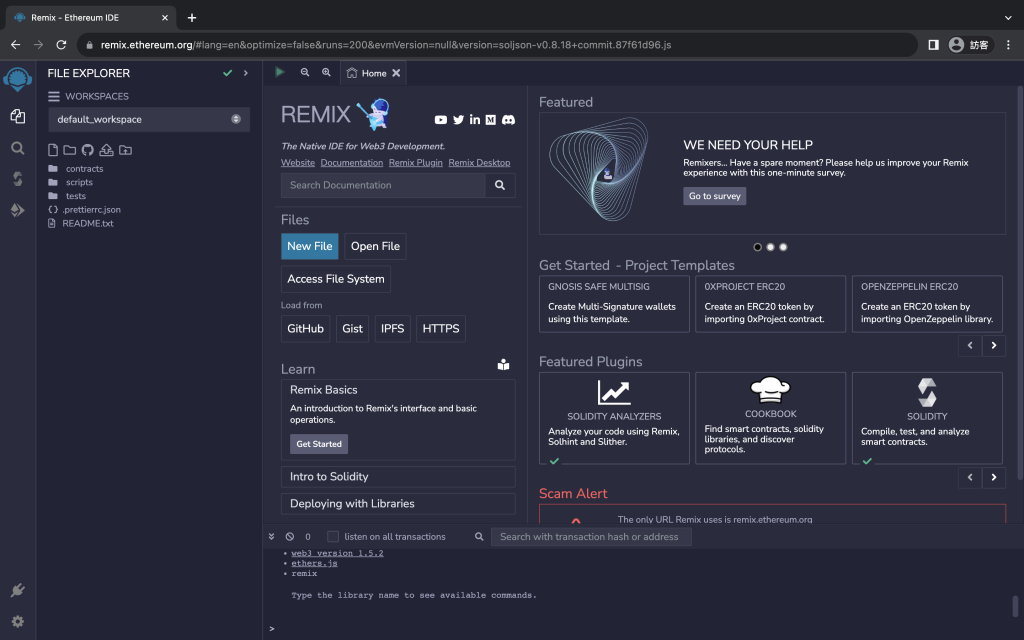Click File Explorer header chevron arrow
The image size is (1024, 640).
[246, 73]
